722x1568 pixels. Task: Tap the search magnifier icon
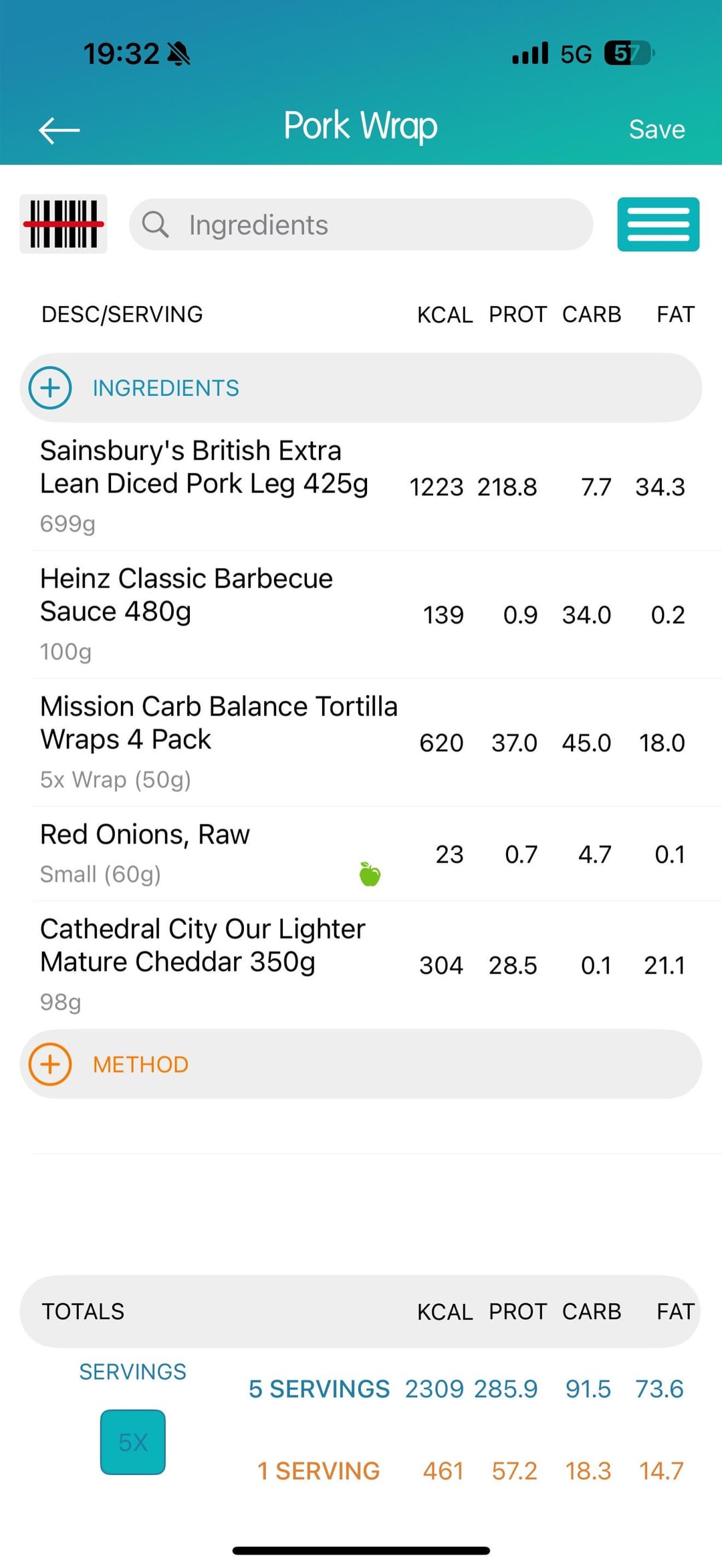pos(155,225)
